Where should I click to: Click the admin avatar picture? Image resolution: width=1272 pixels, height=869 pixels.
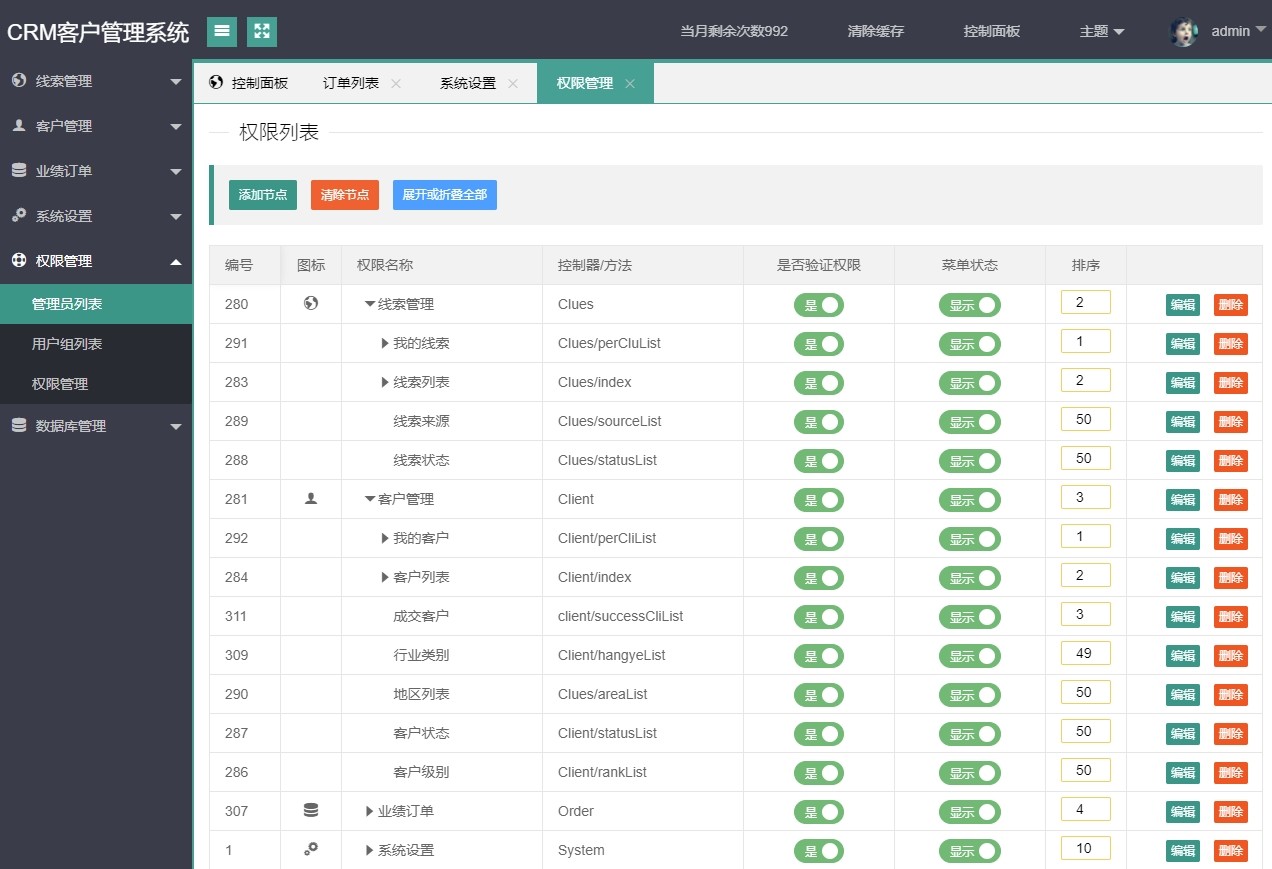[x=1184, y=32]
